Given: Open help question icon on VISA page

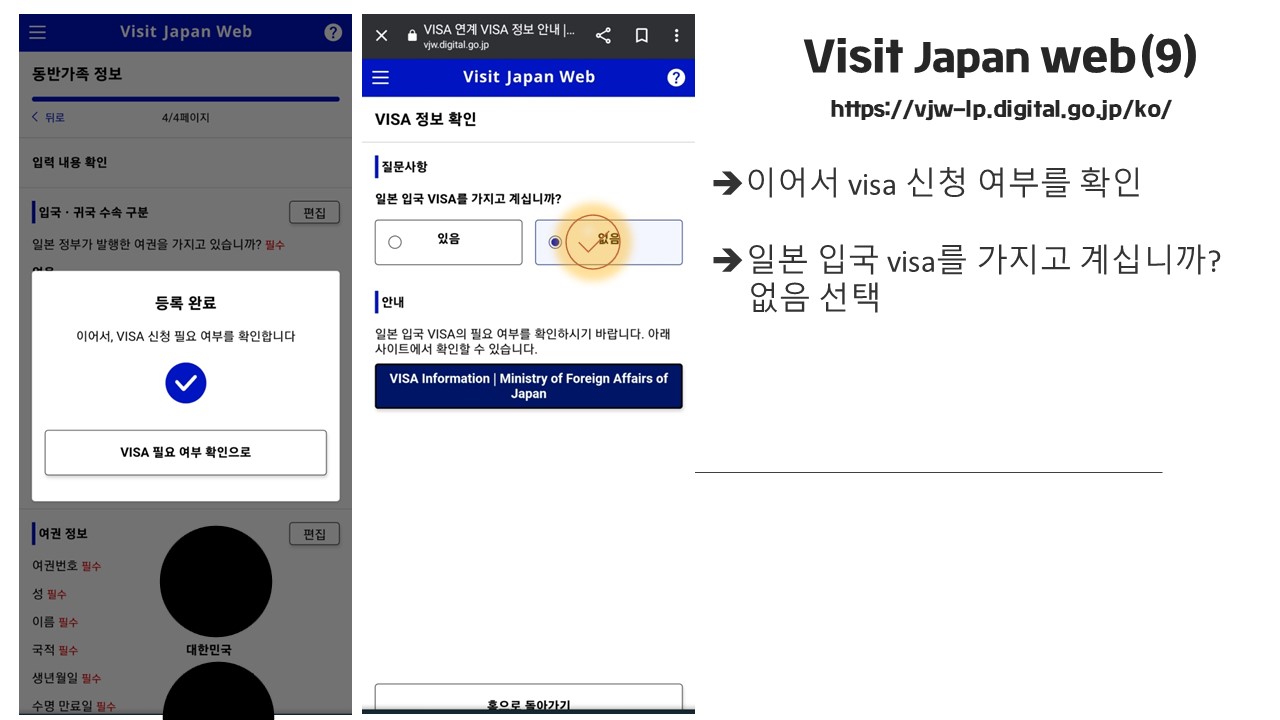Looking at the screenshot, I should 676,78.
